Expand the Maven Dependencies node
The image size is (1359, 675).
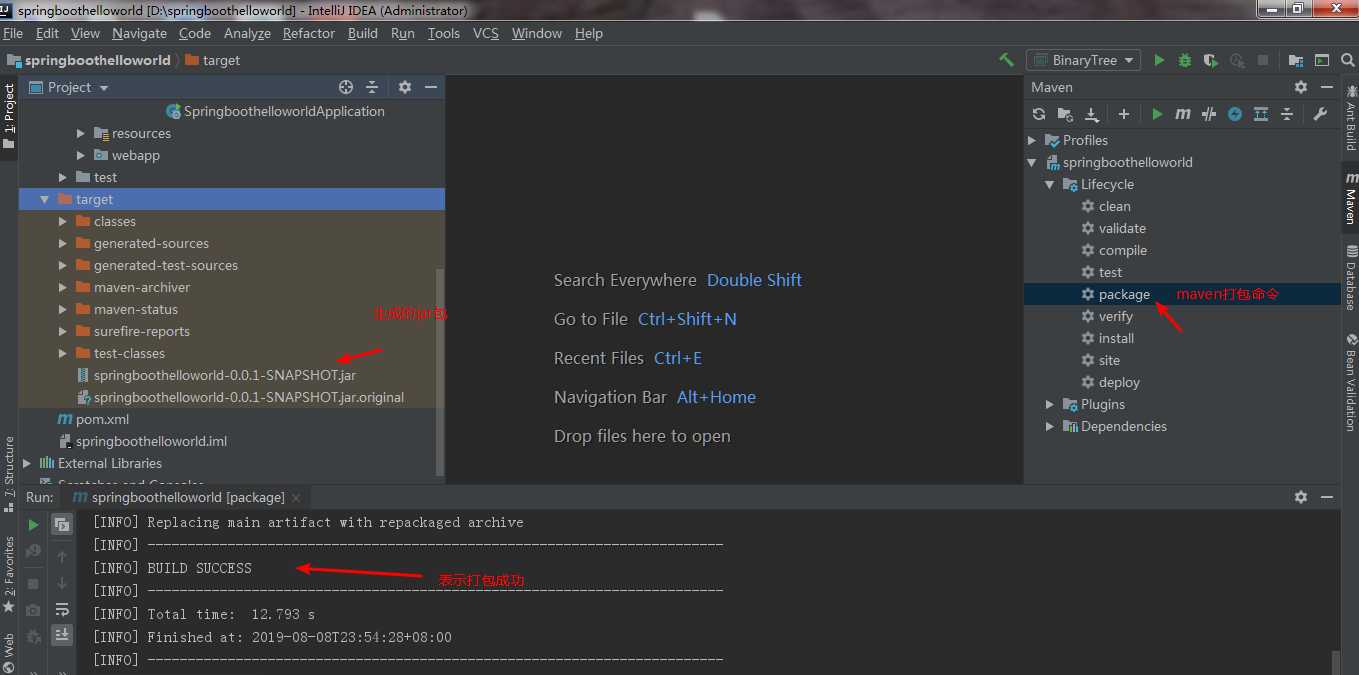point(1050,426)
